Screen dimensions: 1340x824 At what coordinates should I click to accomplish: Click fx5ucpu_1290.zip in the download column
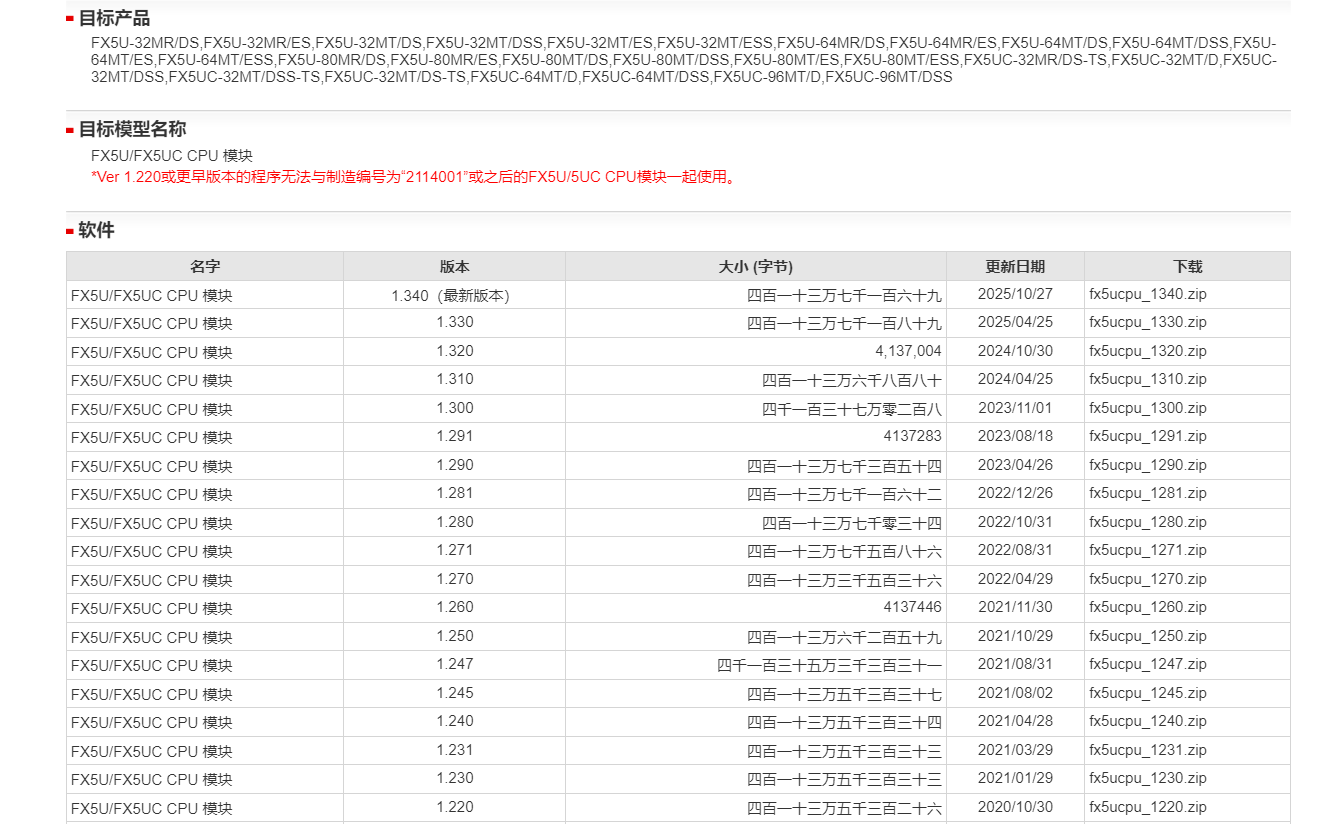coord(1147,465)
